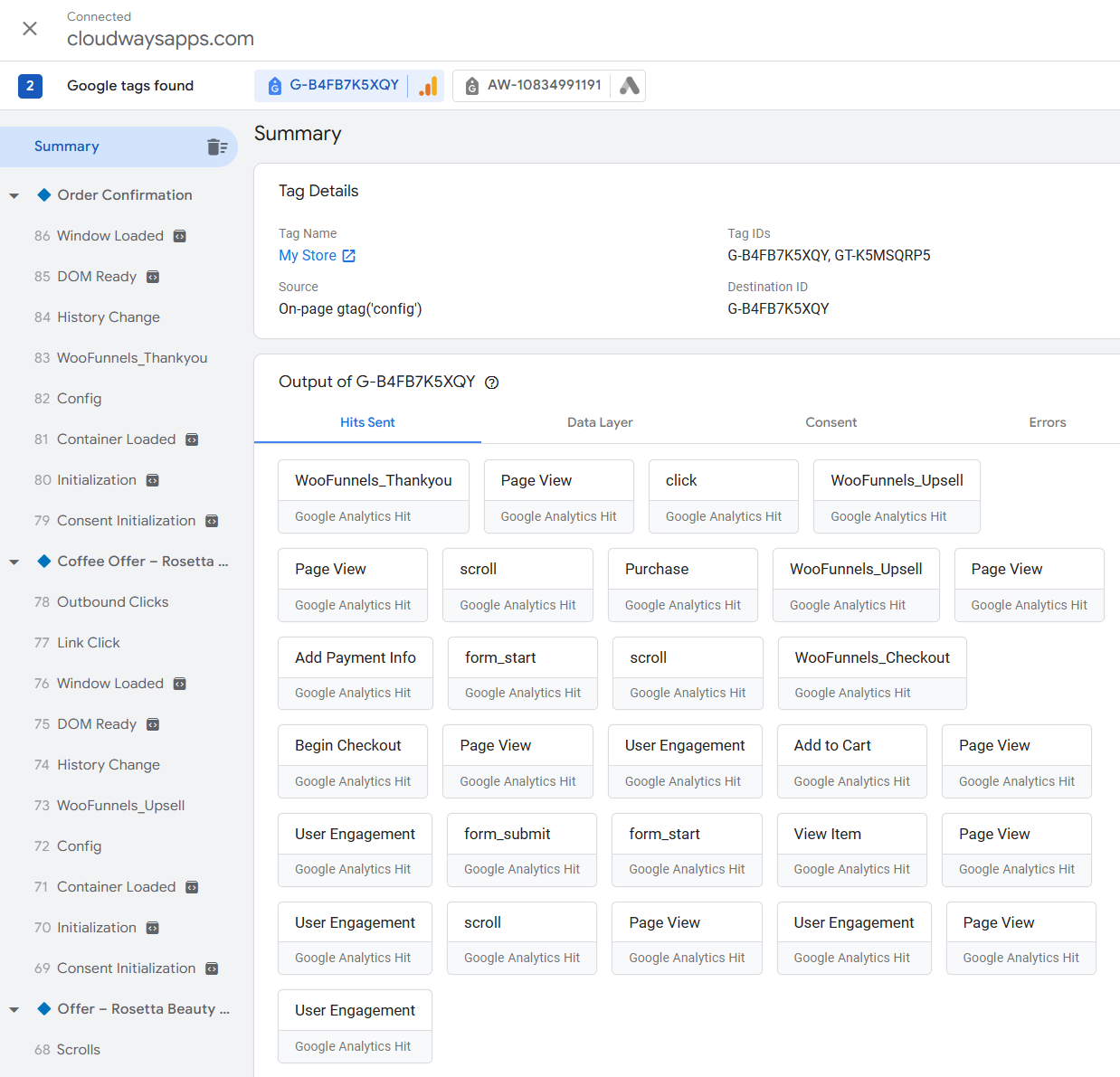Collapse the Offer – Rosetta Beauty group
Image resolution: width=1120 pixels, height=1077 pixels.
[x=14, y=1009]
